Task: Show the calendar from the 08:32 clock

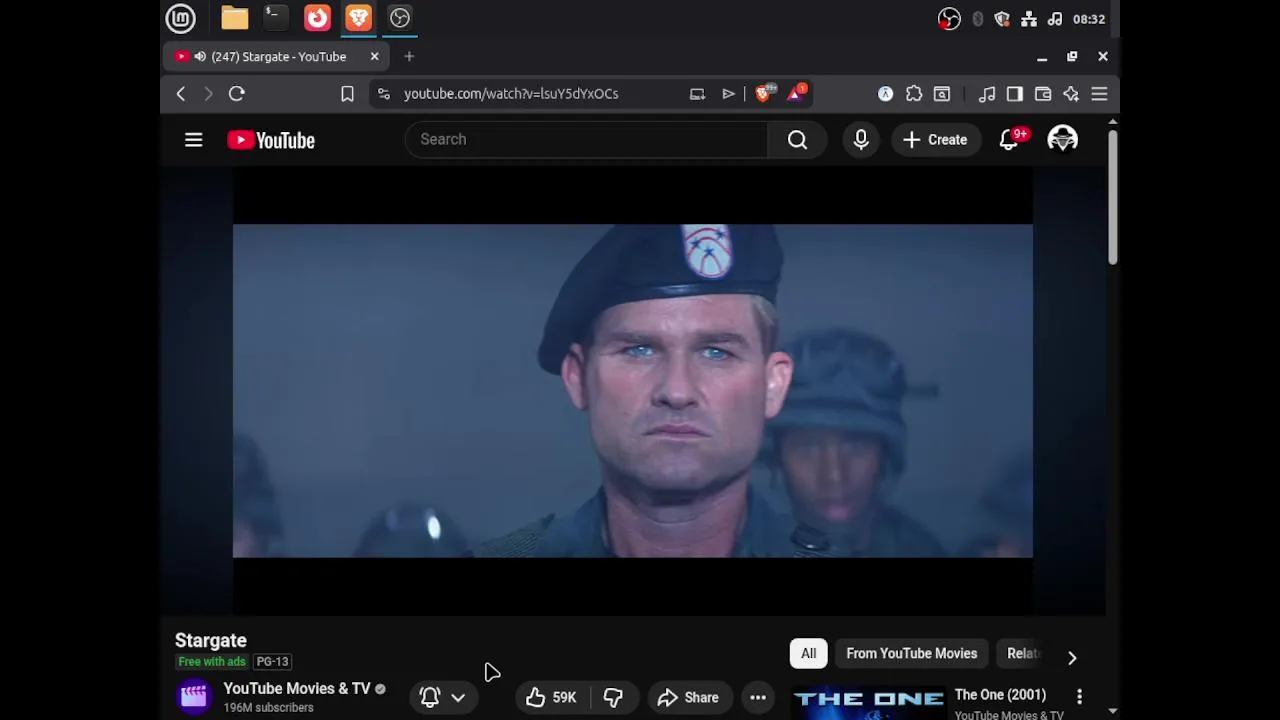Action: [x=1088, y=19]
